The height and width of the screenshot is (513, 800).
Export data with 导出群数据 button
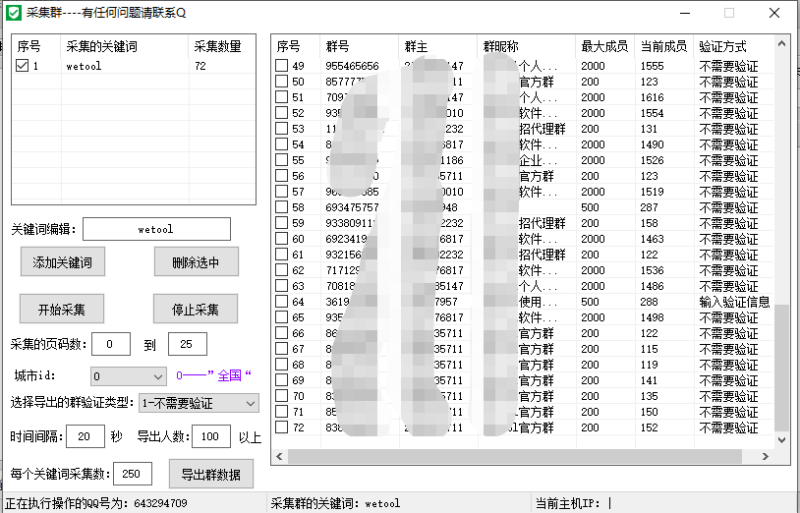[210, 474]
